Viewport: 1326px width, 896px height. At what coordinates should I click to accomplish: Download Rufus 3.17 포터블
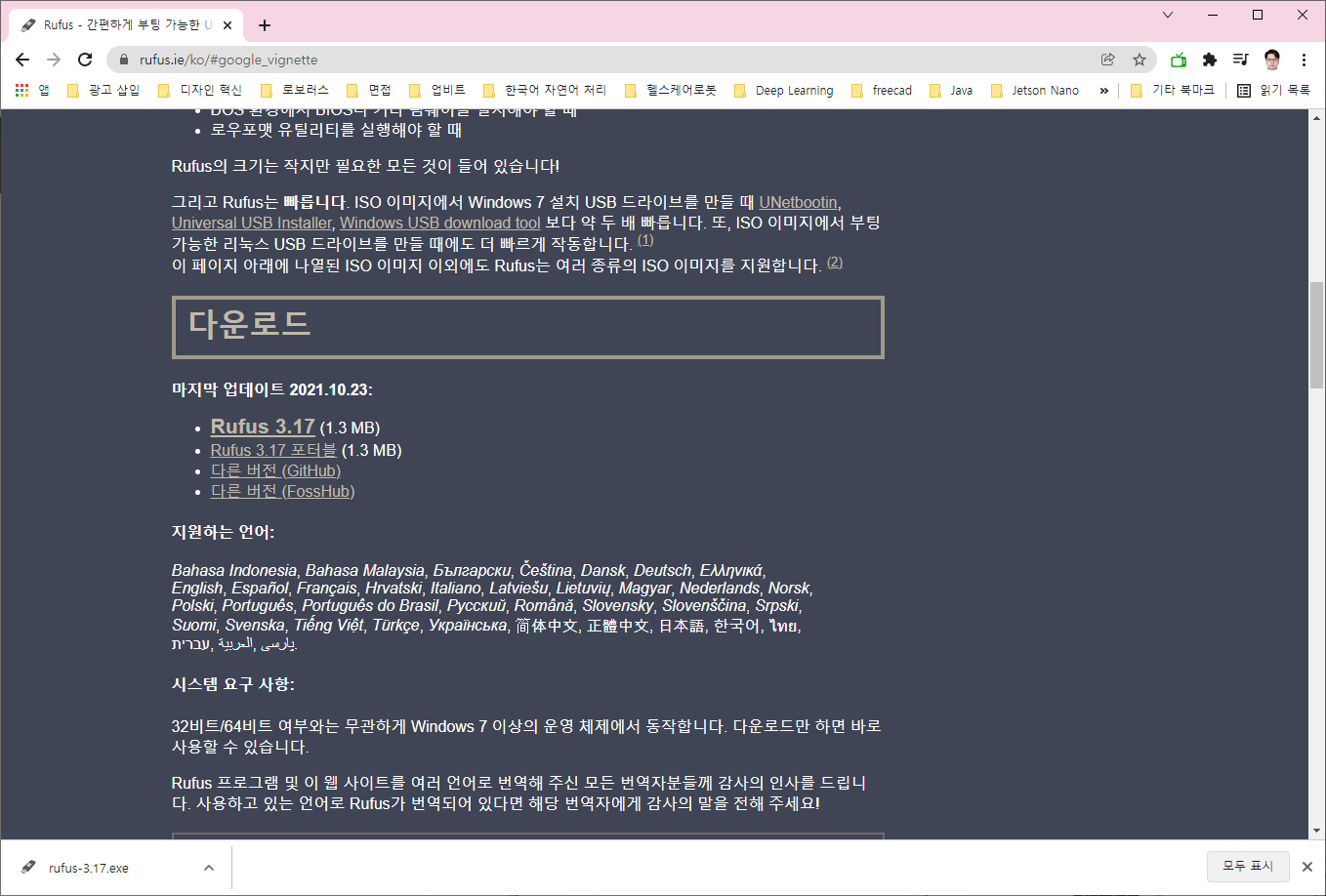(x=273, y=450)
